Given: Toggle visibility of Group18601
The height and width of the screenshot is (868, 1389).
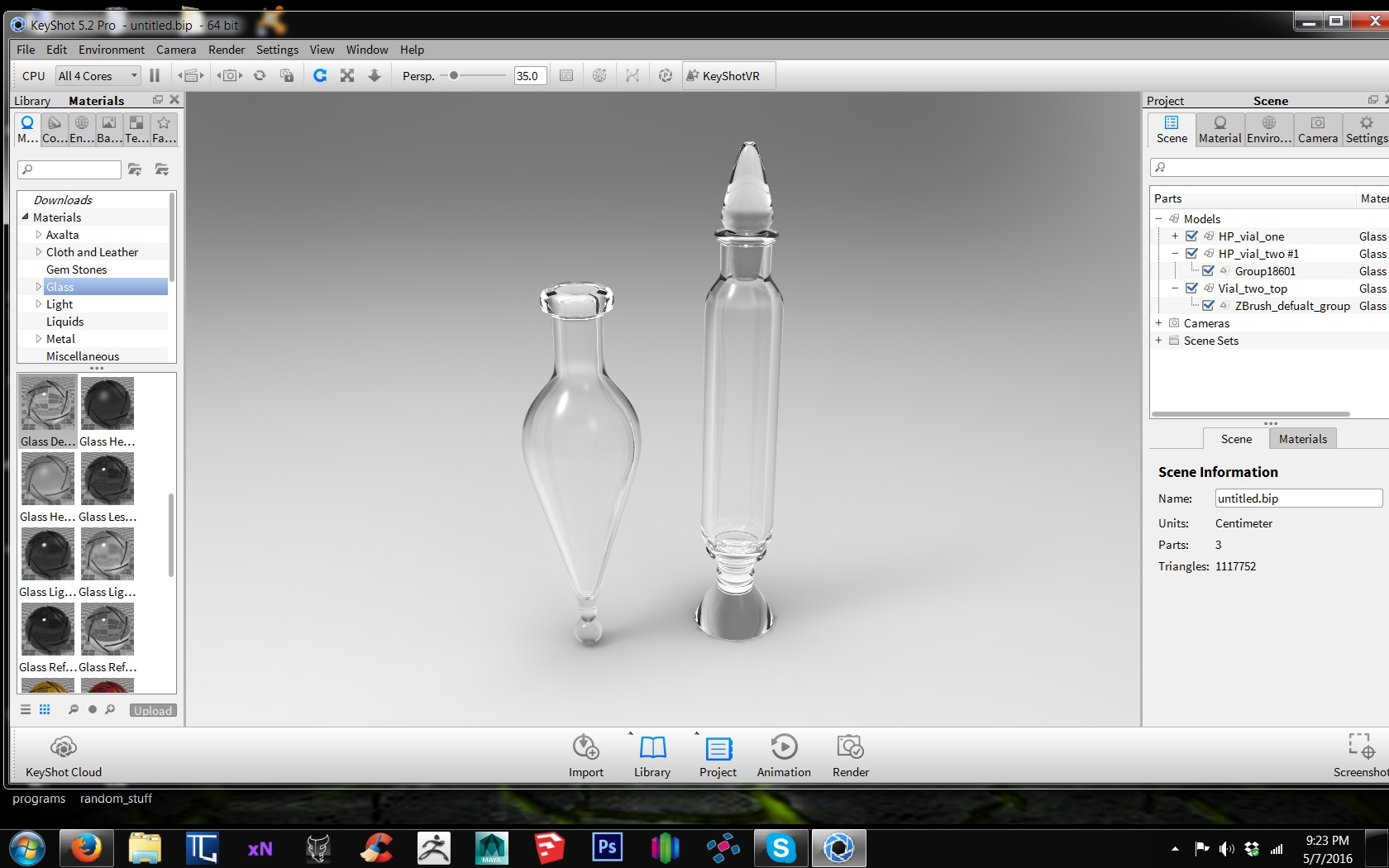Looking at the screenshot, I should [1208, 271].
